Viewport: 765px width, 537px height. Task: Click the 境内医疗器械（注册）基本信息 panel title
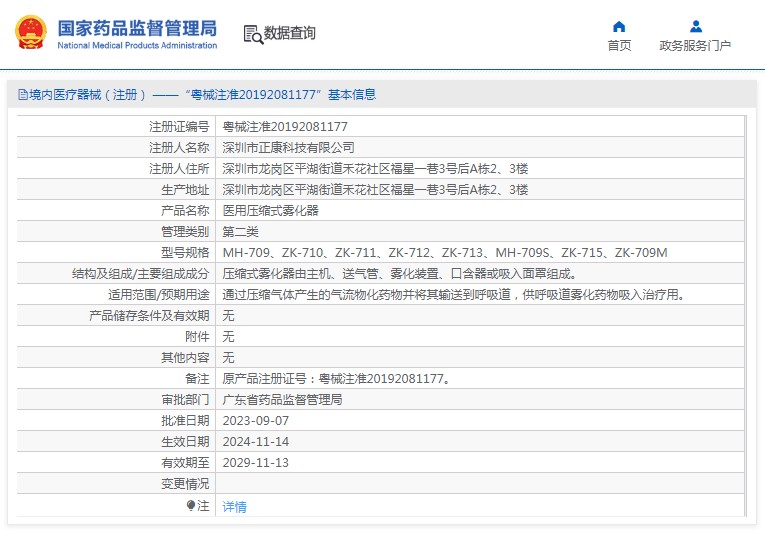tap(202, 95)
